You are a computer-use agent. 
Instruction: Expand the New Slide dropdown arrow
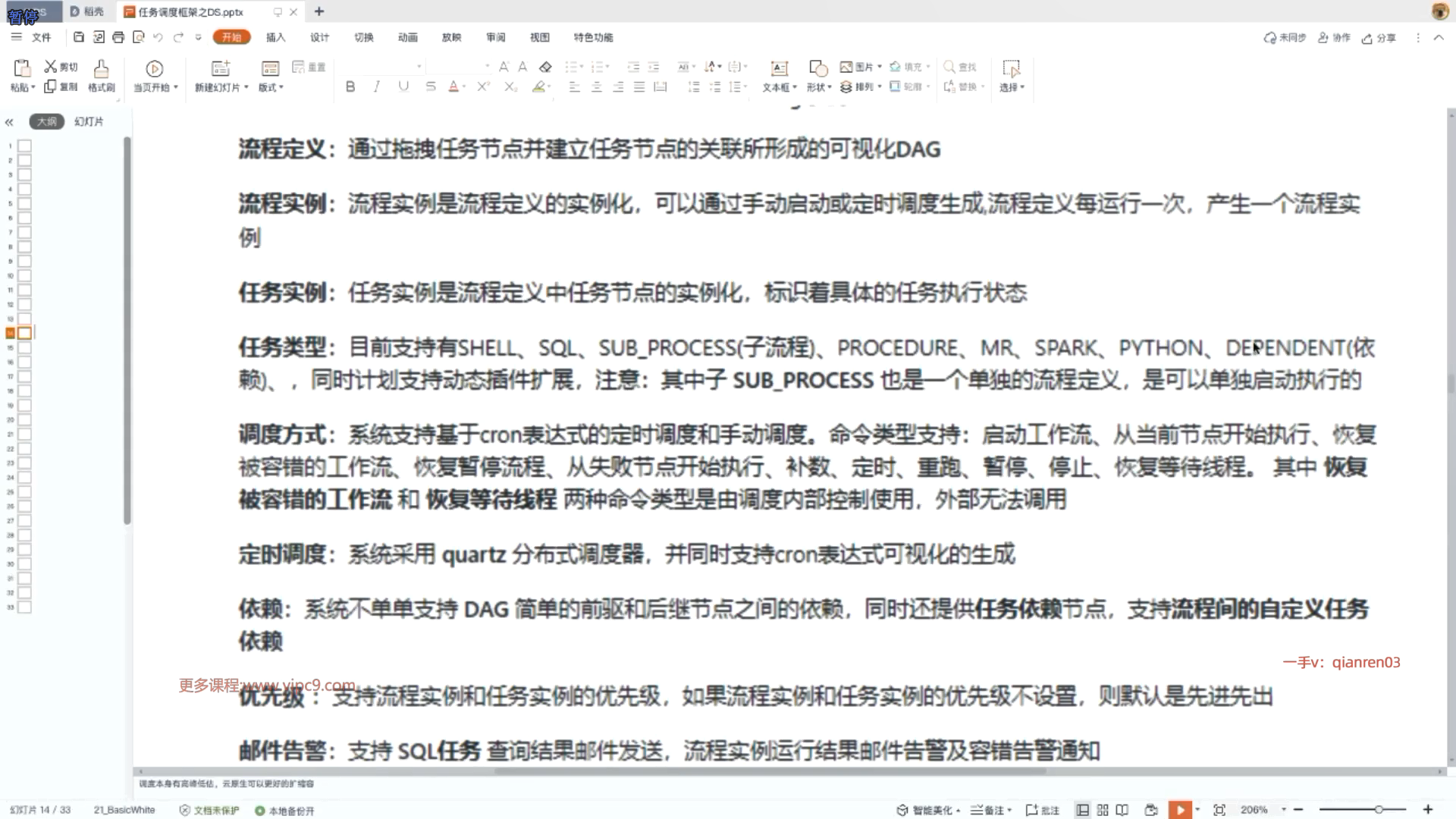point(246,87)
